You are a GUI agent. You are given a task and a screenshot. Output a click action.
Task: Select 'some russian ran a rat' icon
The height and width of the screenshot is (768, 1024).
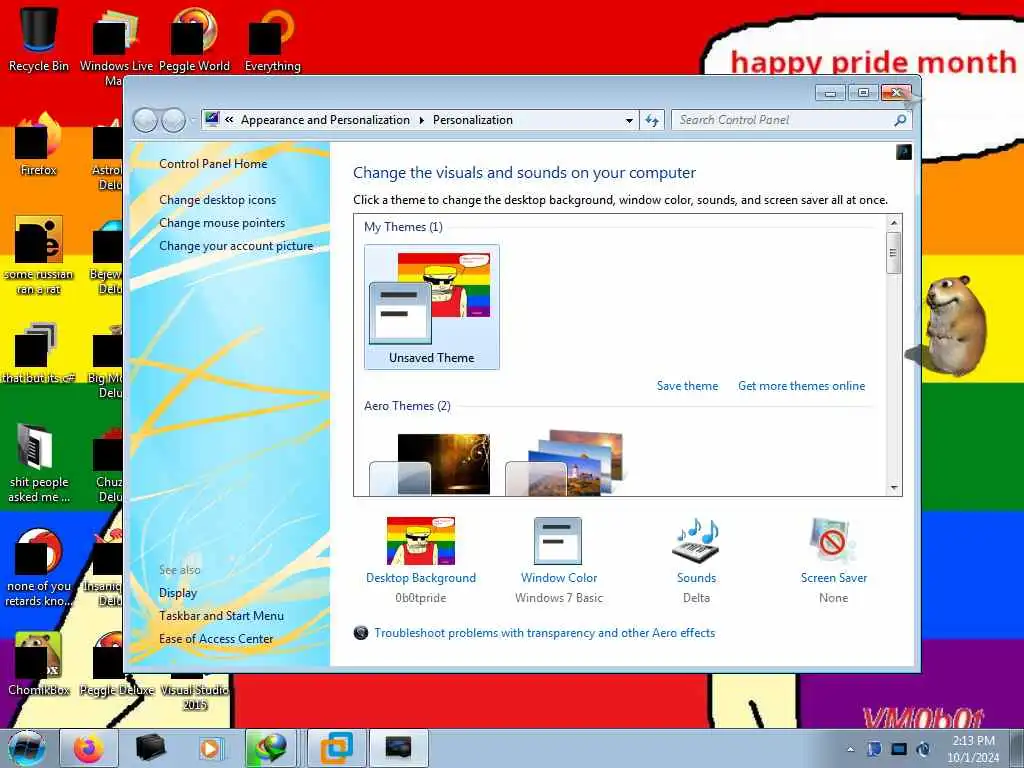click(39, 255)
